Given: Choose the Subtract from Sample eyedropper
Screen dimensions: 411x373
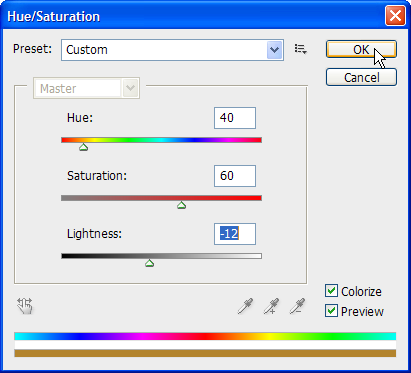Looking at the screenshot, I should pyautogui.click(x=297, y=306).
